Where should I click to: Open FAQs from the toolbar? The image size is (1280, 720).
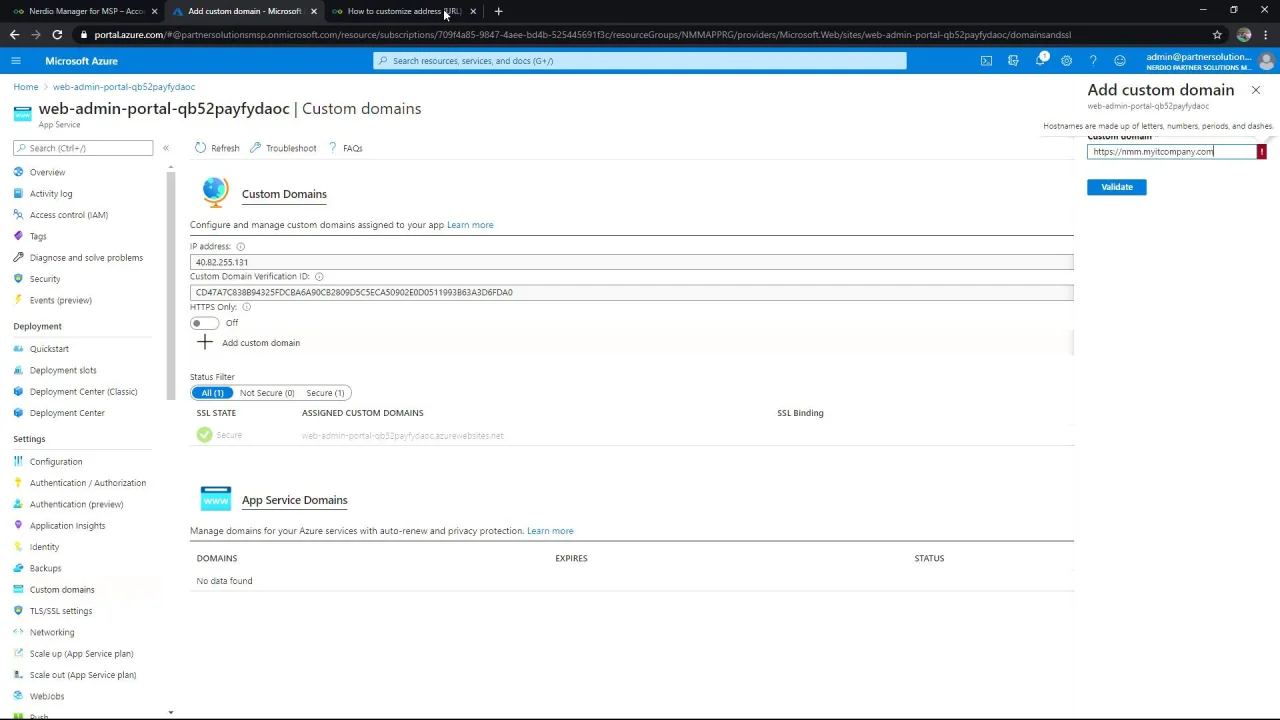click(x=345, y=148)
